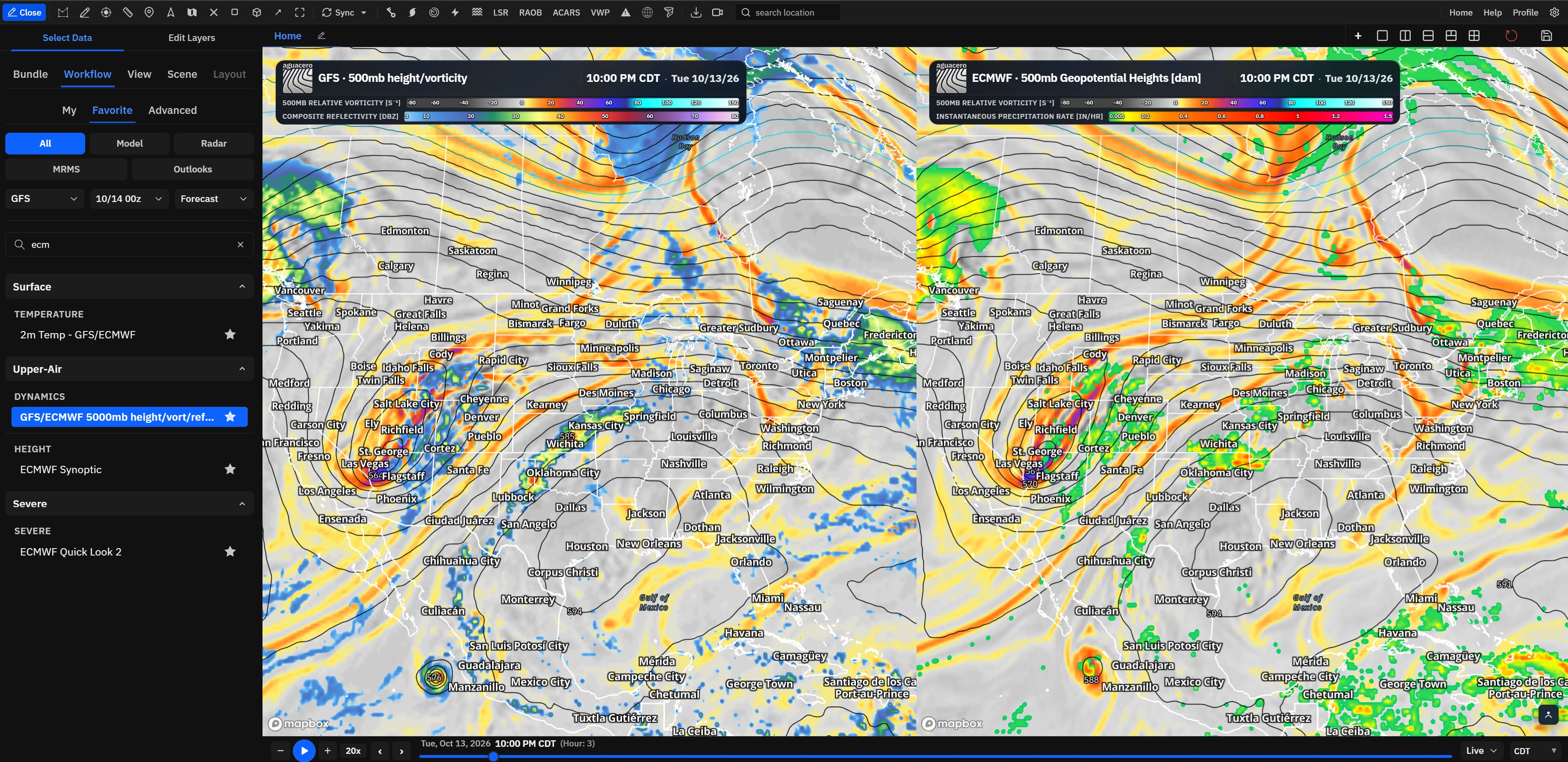Image resolution: width=1568 pixels, height=762 pixels.
Task: Collapse the Surface section
Action: tap(129, 286)
